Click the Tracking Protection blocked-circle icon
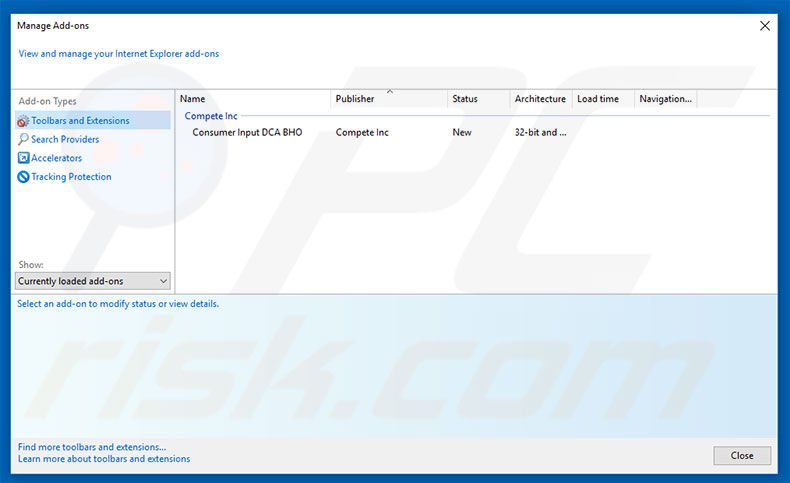Screen dimensions: 790x483 click(23, 177)
